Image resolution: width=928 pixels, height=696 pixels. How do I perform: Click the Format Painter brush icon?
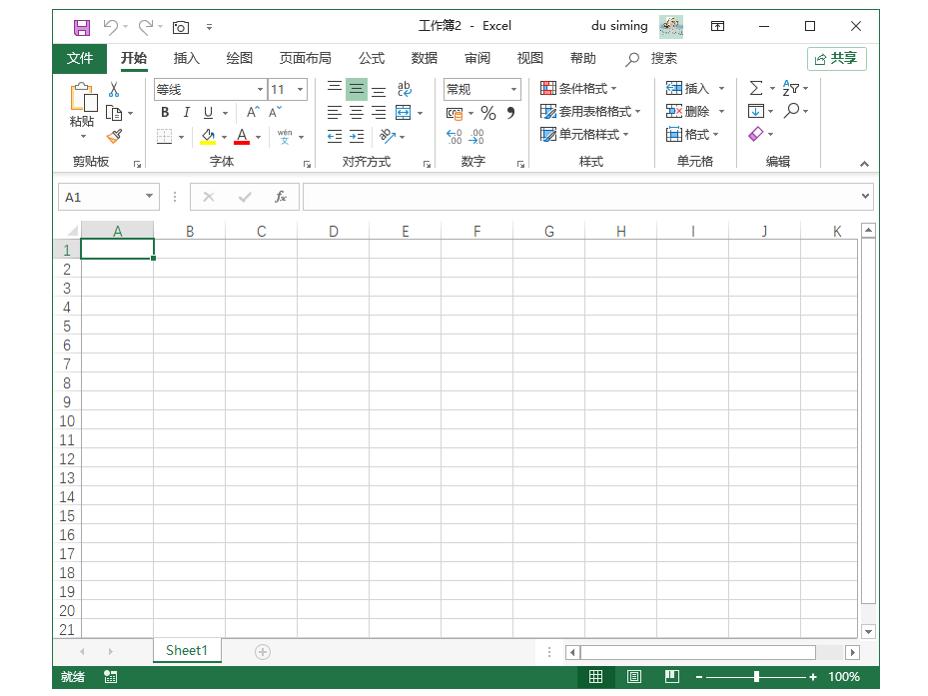point(114,136)
